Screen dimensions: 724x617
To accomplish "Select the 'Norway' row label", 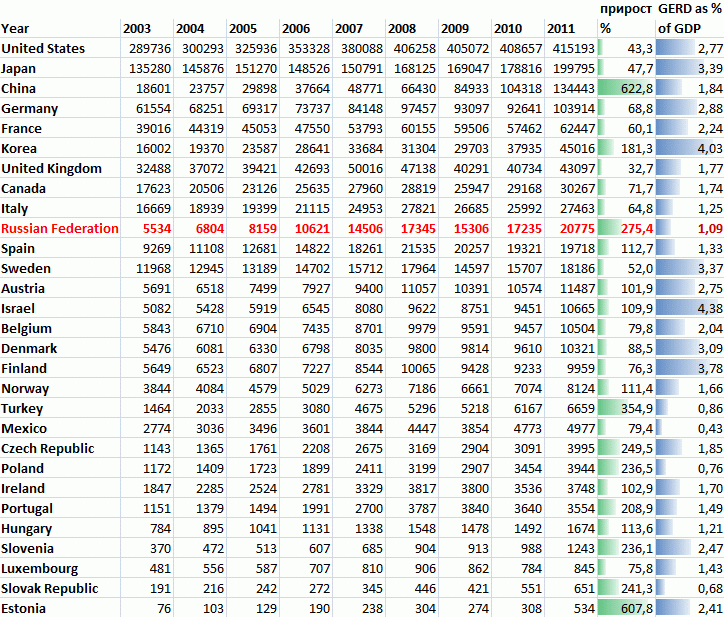I will click(x=25, y=389).
